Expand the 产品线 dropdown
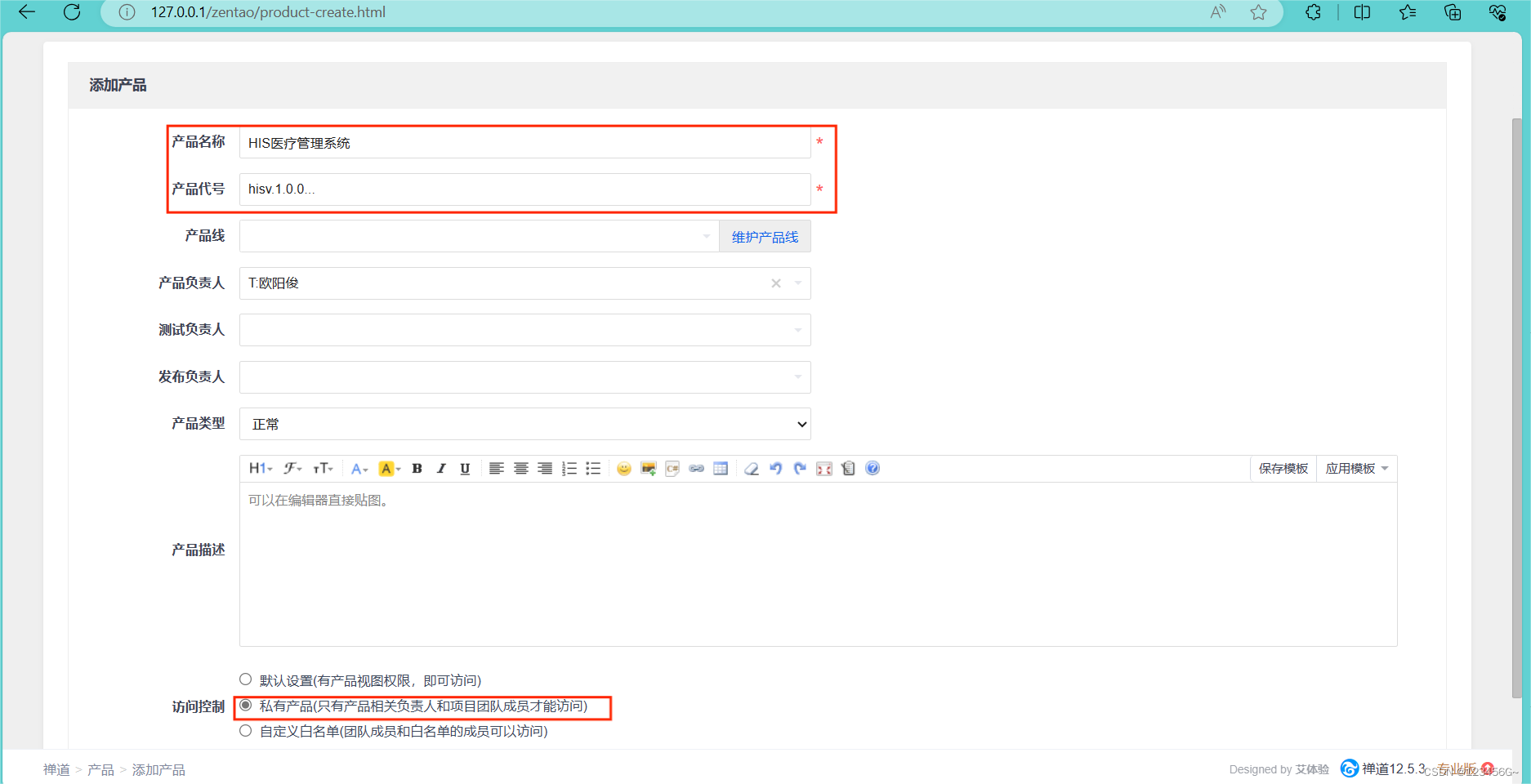This screenshot has height=784, width=1531. [479, 236]
